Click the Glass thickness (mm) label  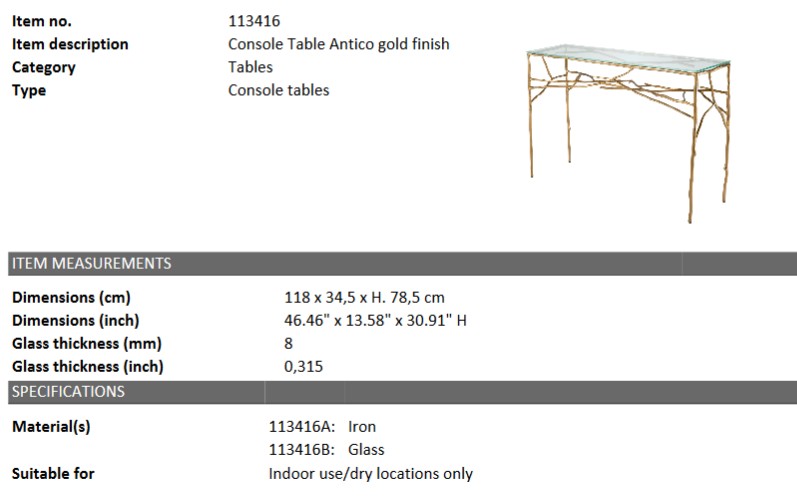coord(87,344)
